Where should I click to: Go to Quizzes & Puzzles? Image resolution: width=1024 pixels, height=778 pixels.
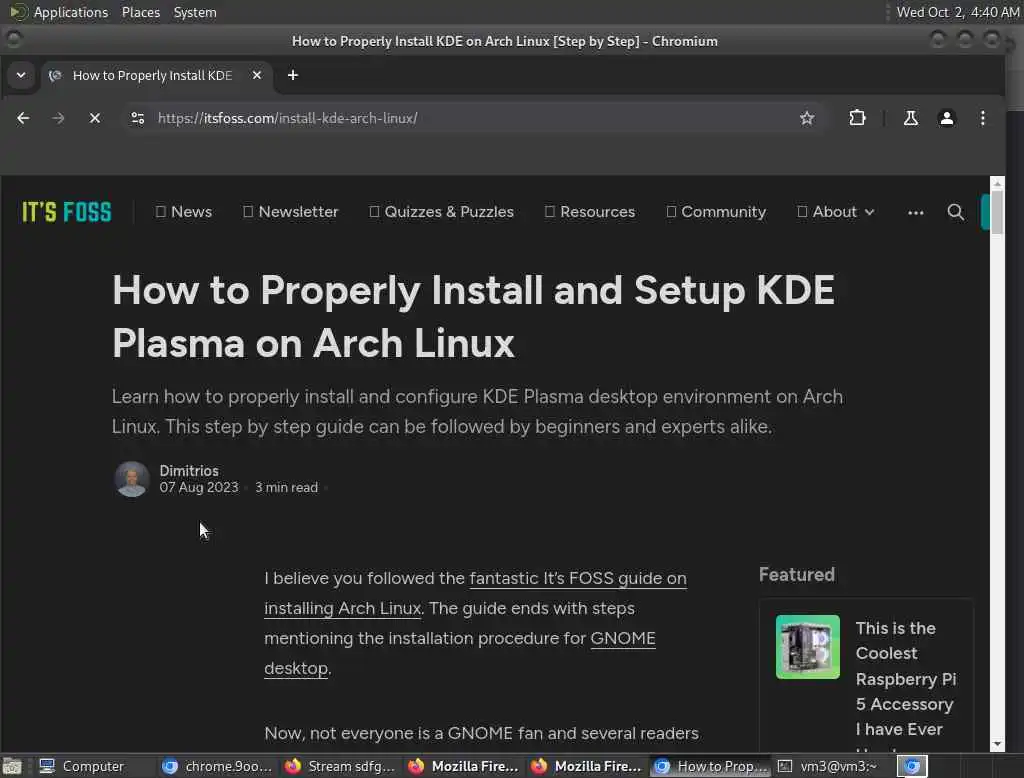tap(441, 212)
